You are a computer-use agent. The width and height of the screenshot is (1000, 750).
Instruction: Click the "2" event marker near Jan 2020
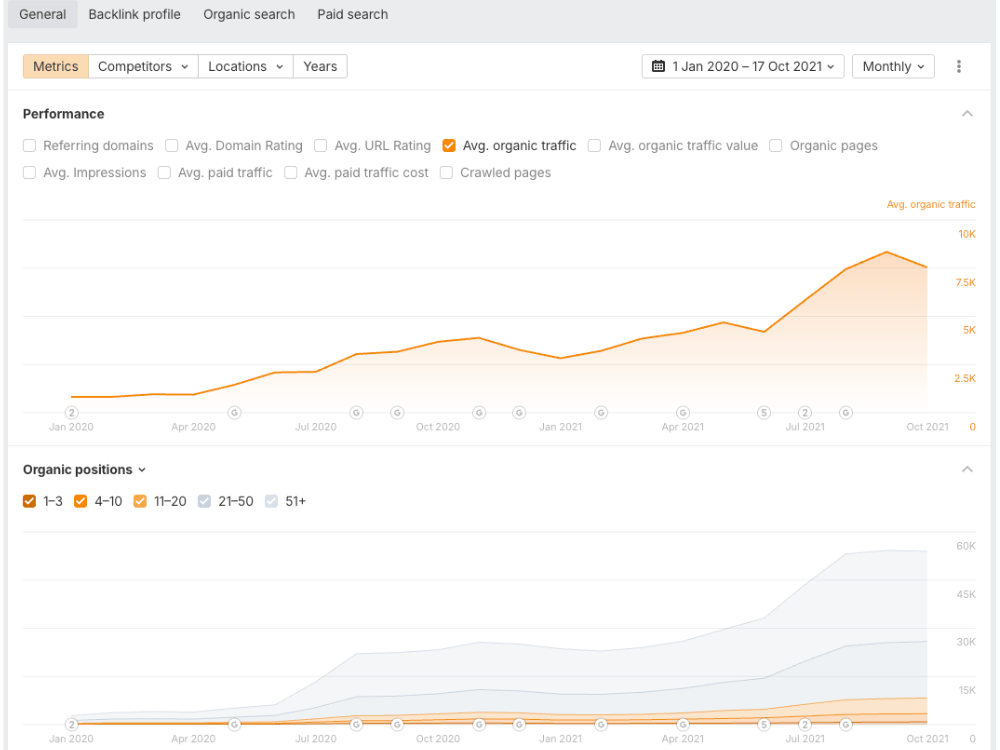pos(71,412)
